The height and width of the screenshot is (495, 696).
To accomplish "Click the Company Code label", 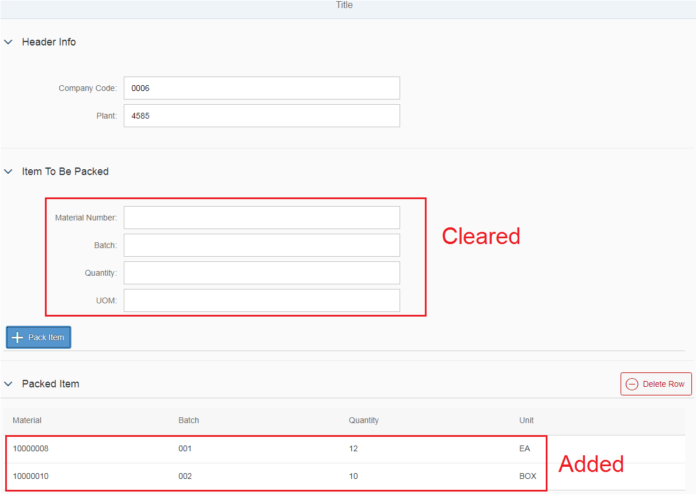I will (x=88, y=88).
